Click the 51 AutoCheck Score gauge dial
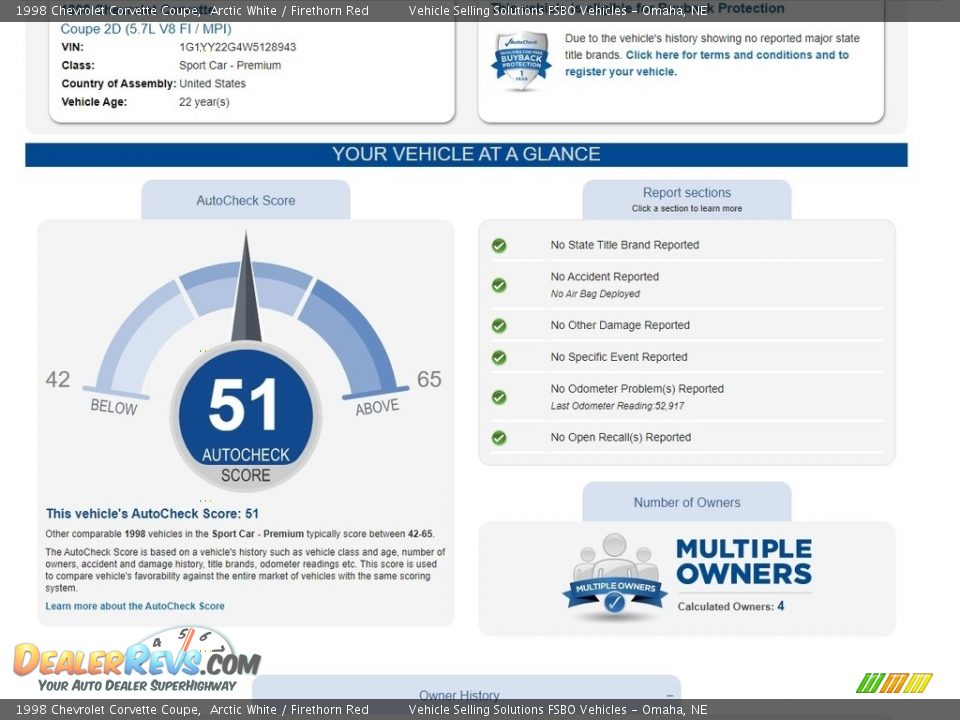 [x=246, y=418]
